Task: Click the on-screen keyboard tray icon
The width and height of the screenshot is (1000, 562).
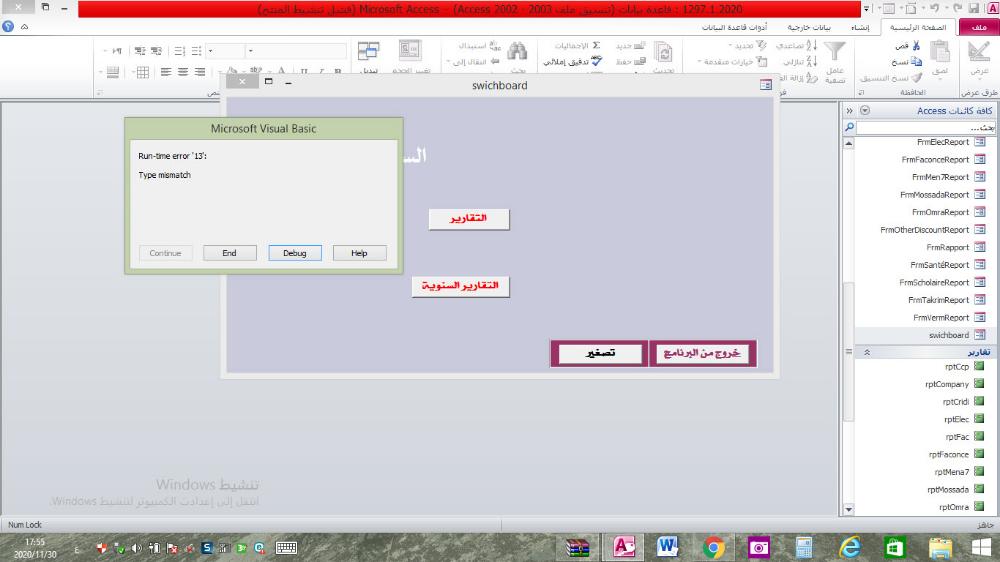Action: tap(286, 547)
